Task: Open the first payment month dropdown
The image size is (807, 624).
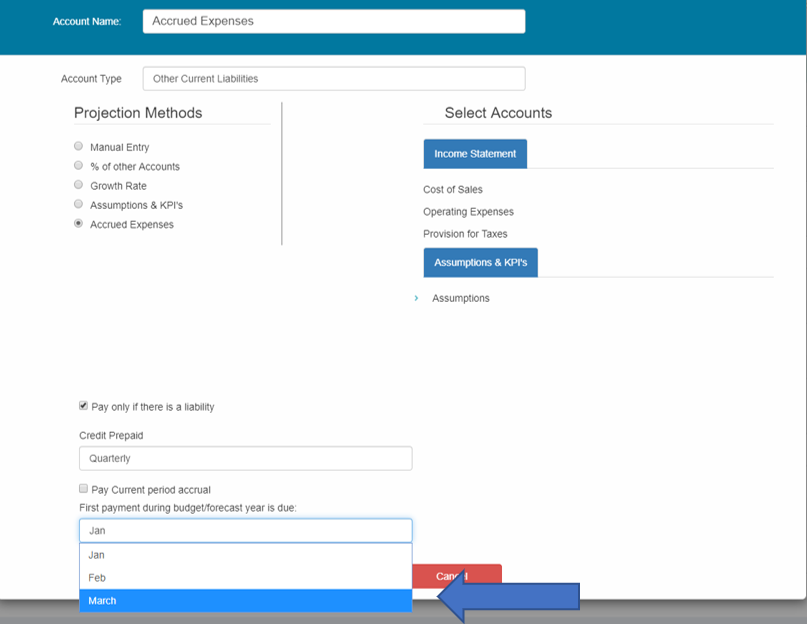Action: (245, 530)
